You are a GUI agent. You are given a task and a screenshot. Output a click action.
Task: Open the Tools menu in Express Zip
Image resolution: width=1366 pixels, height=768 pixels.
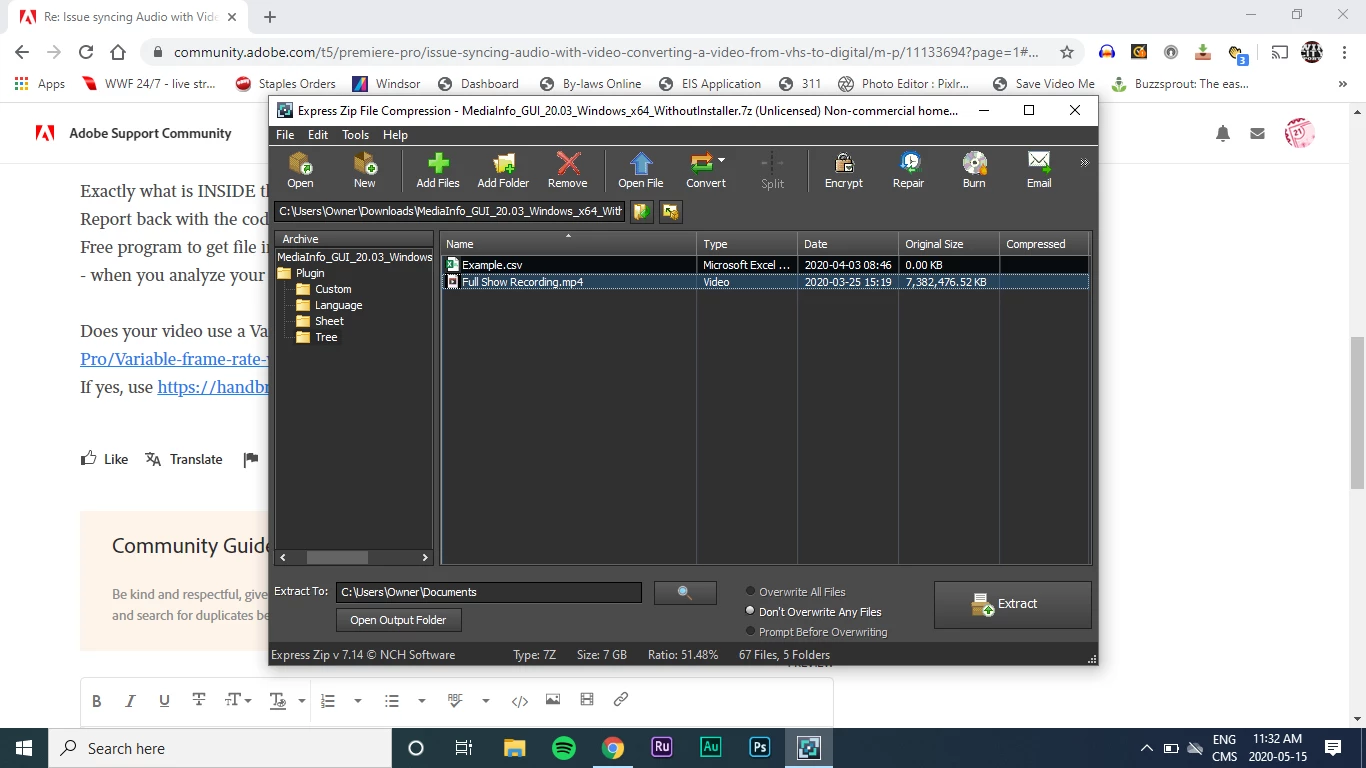(x=355, y=135)
